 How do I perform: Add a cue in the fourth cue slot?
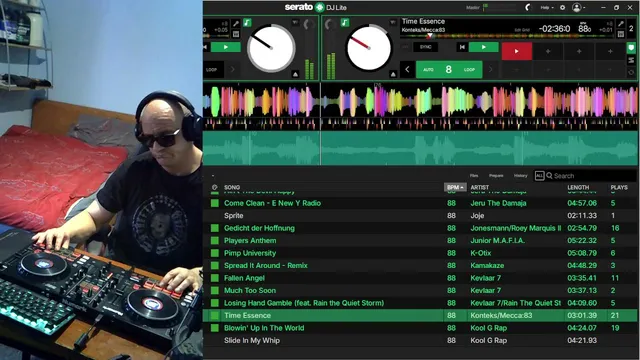tap(610, 51)
